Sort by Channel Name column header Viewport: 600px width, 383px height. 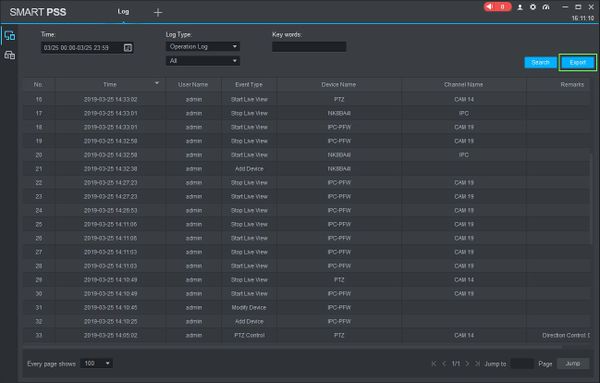coord(463,85)
